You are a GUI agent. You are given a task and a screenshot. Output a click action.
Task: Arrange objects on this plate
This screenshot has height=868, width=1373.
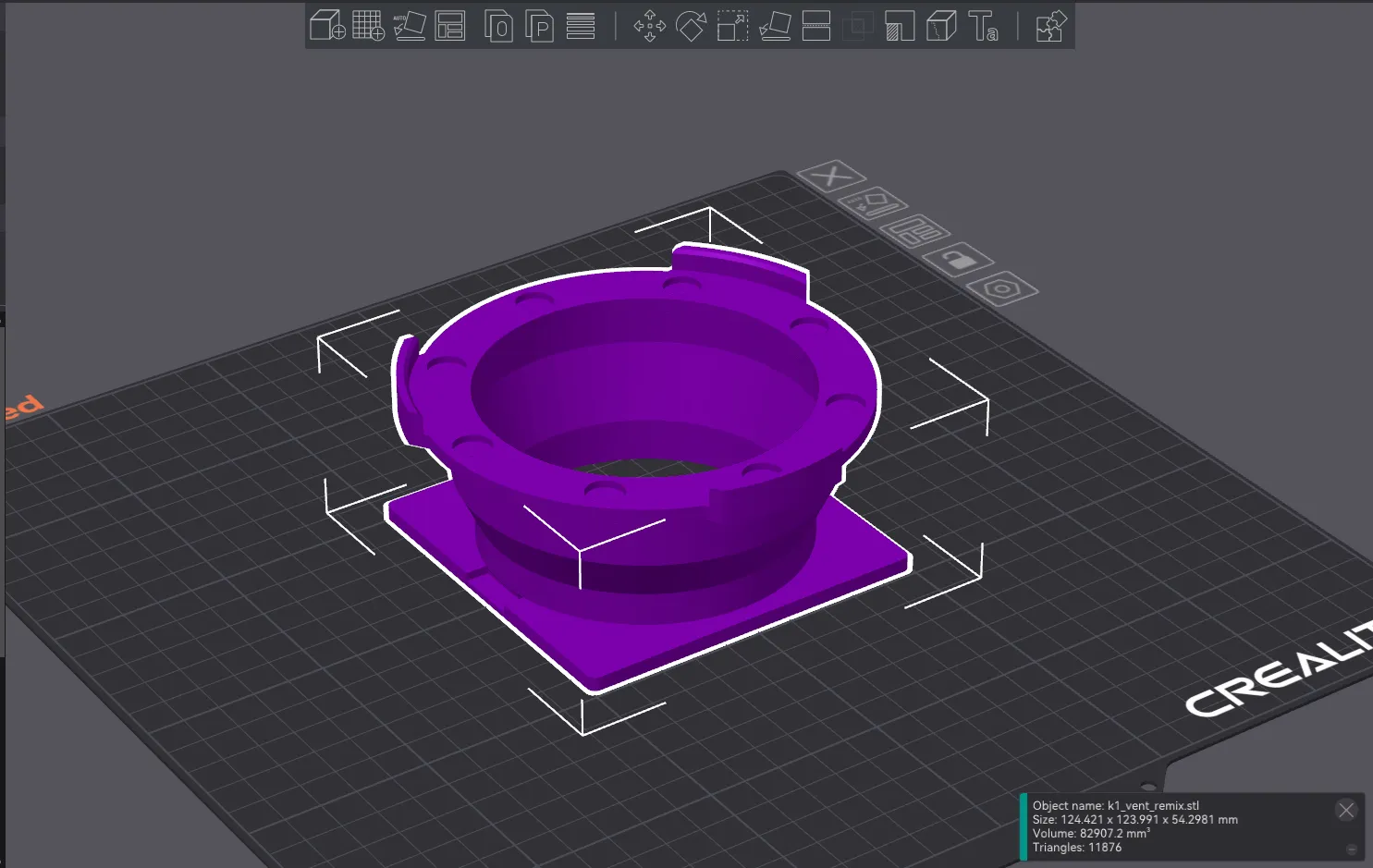(916, 231)
